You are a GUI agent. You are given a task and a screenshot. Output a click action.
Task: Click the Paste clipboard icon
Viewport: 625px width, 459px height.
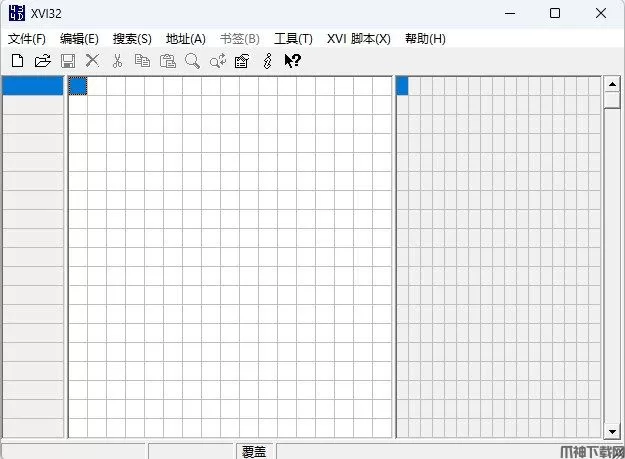(x=167, y=61)
